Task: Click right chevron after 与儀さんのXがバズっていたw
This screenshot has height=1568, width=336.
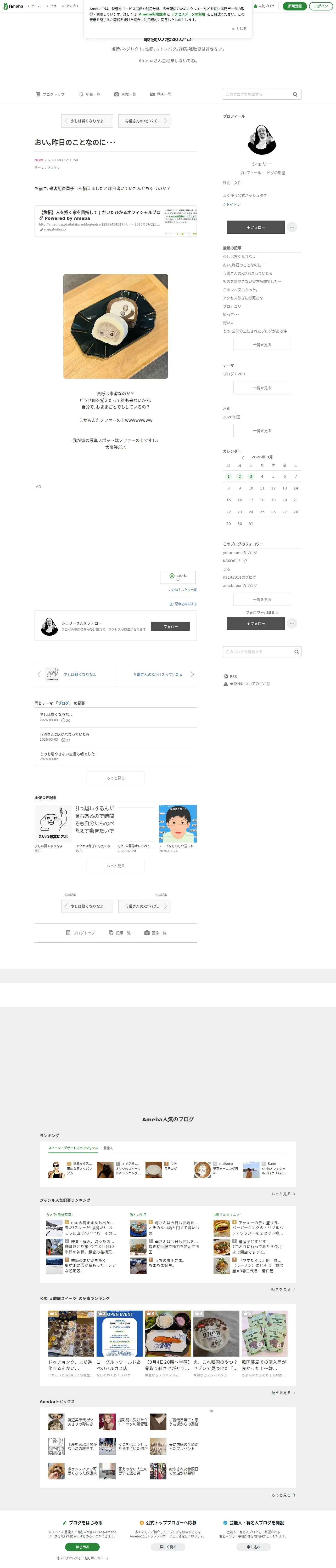Action: tap(192, 675)
